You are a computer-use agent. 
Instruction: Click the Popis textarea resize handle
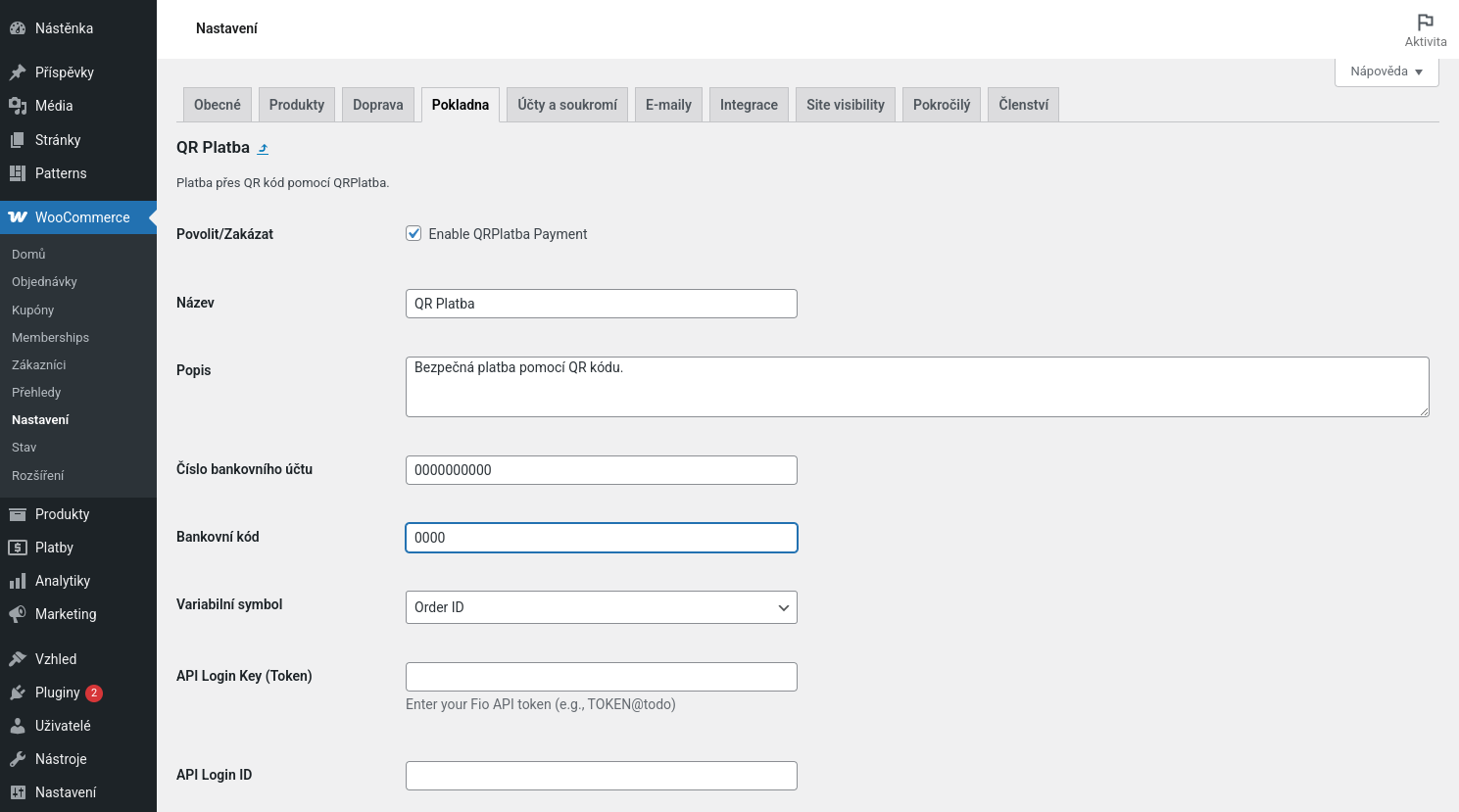pyautogui.click(x=1424, y=411)
